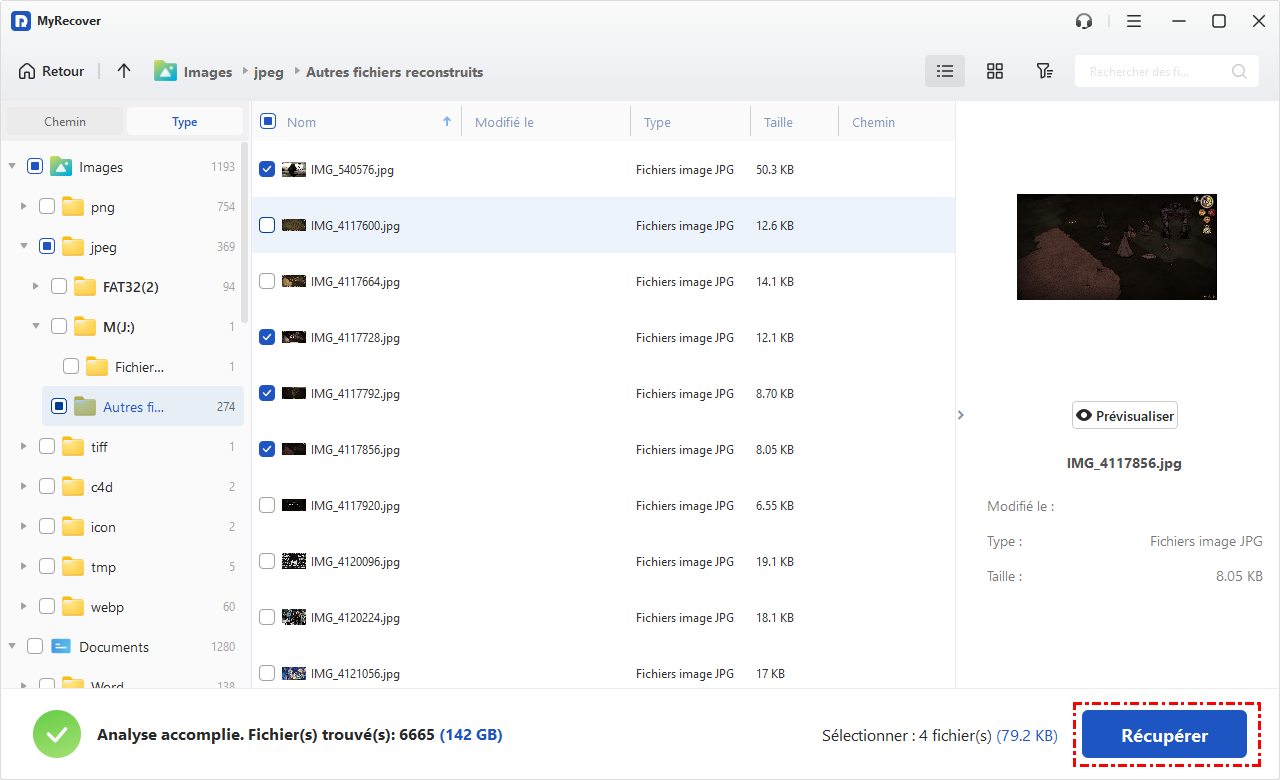Viewport: 1280px width, 780px height.
Task: Collapse the jpeg folder tree node
Action: [24, 247]
